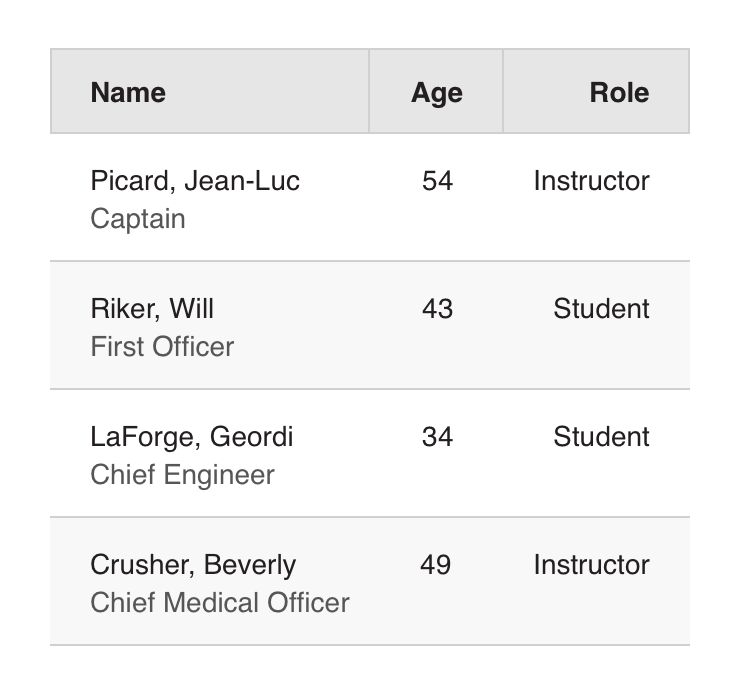Screen dimensions: 740x696
Task: Select age 34 cell
Action: (437, 437)
